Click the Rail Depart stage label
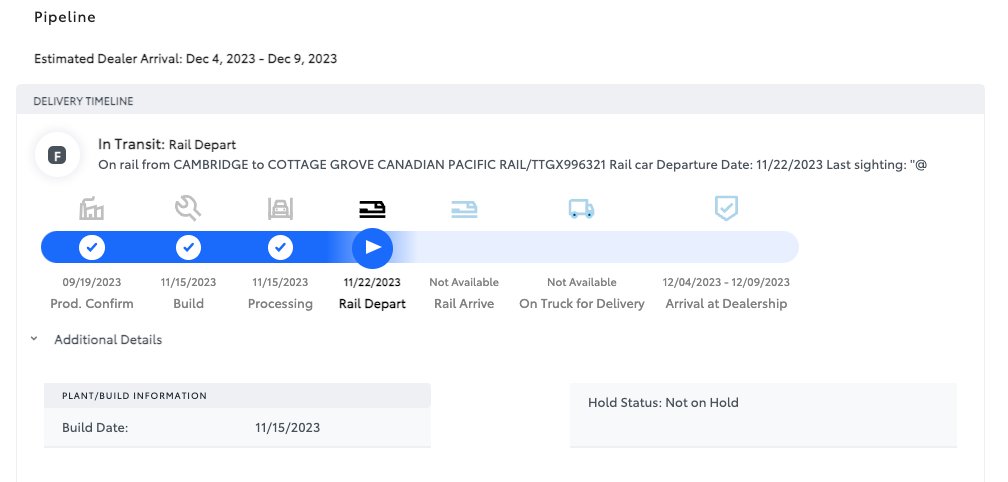This screenshot has width=1008, height=482. (x=372, y=304)
